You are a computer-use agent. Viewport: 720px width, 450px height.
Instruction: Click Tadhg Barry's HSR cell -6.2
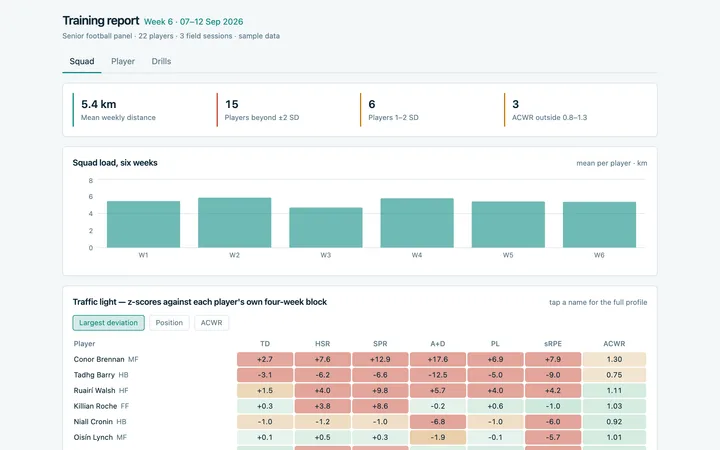[x=322, y=375]
